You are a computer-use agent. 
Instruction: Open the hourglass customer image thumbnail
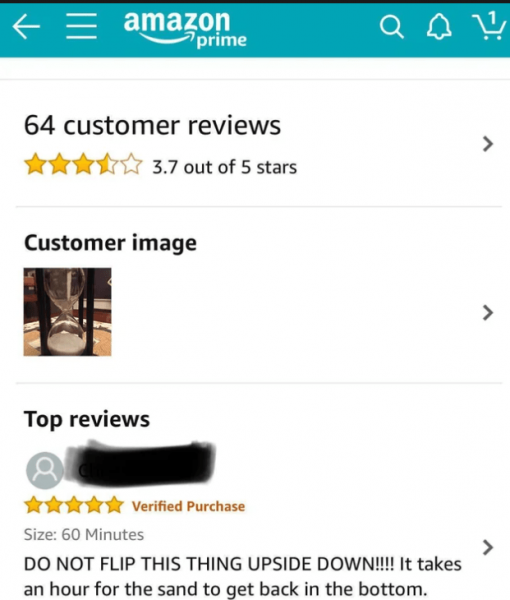[67, 312]
